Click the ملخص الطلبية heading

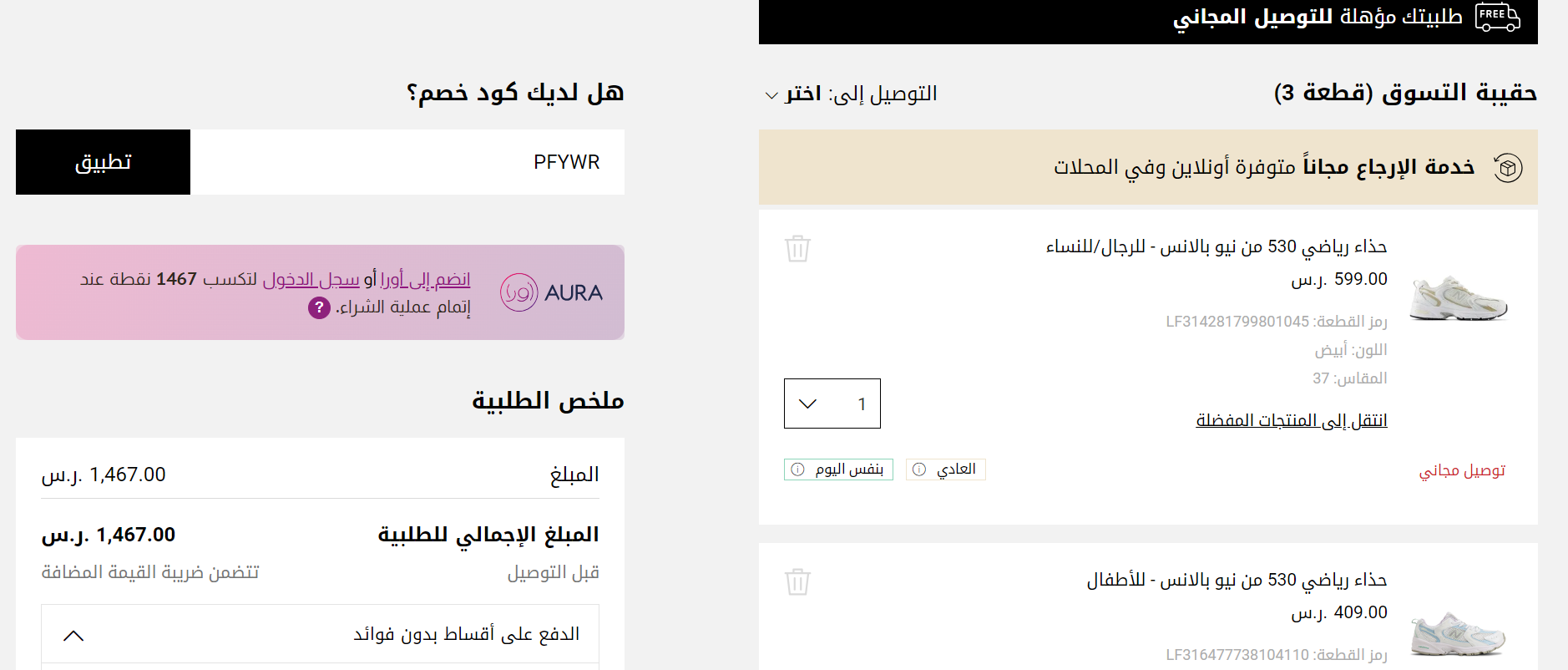pyautogui.click(x=548, y=401)
